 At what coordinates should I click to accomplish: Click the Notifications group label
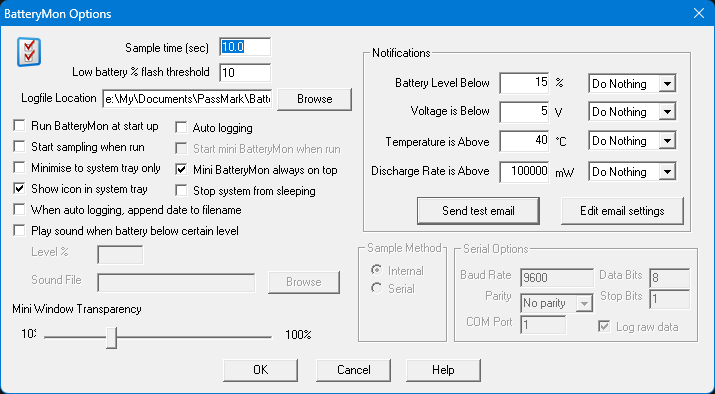(x=401, y=53)
